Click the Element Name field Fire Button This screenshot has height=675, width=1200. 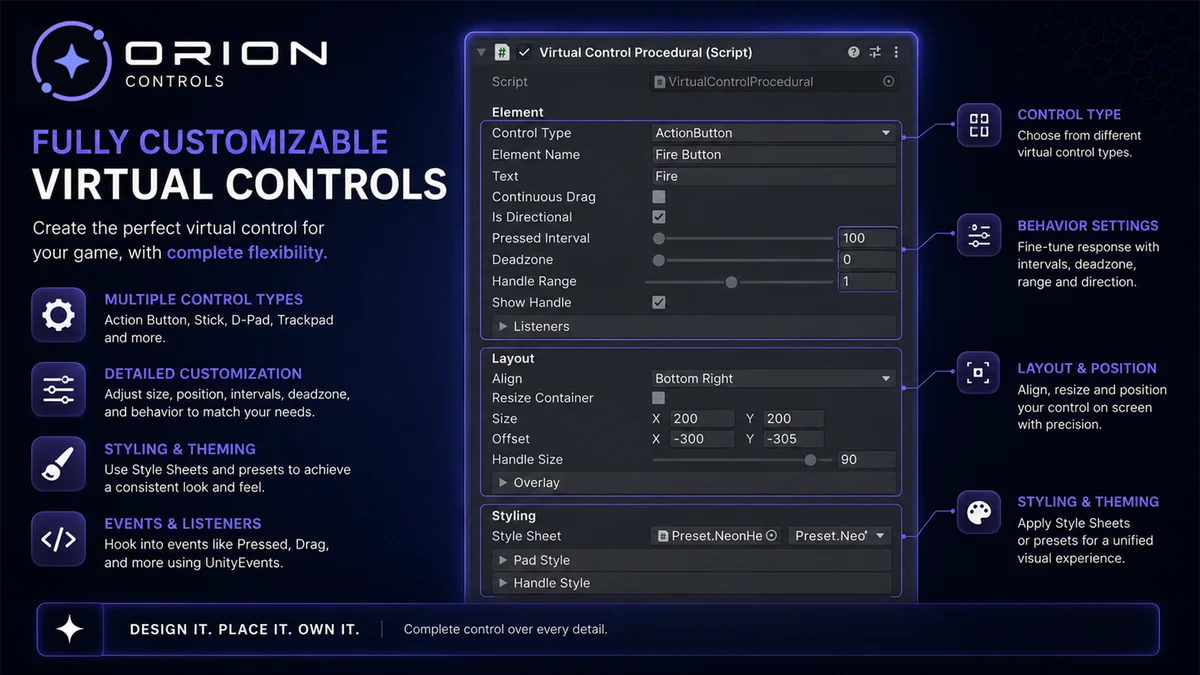click(773, 155)
